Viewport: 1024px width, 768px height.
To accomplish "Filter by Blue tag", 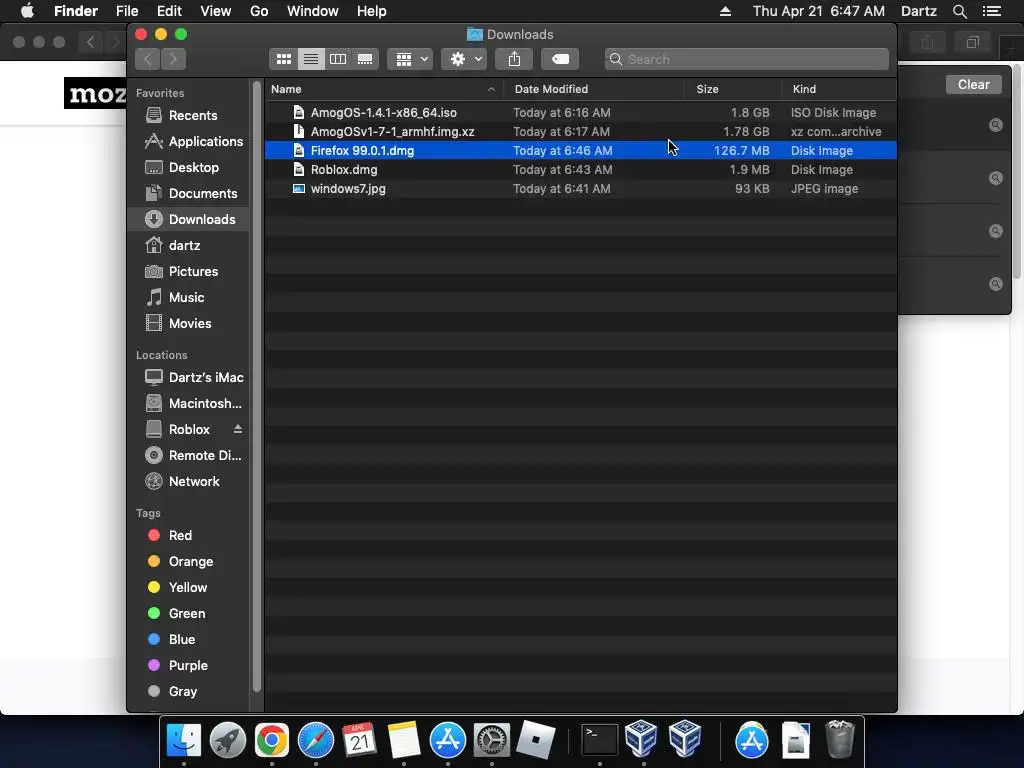I will coord(189,639).
